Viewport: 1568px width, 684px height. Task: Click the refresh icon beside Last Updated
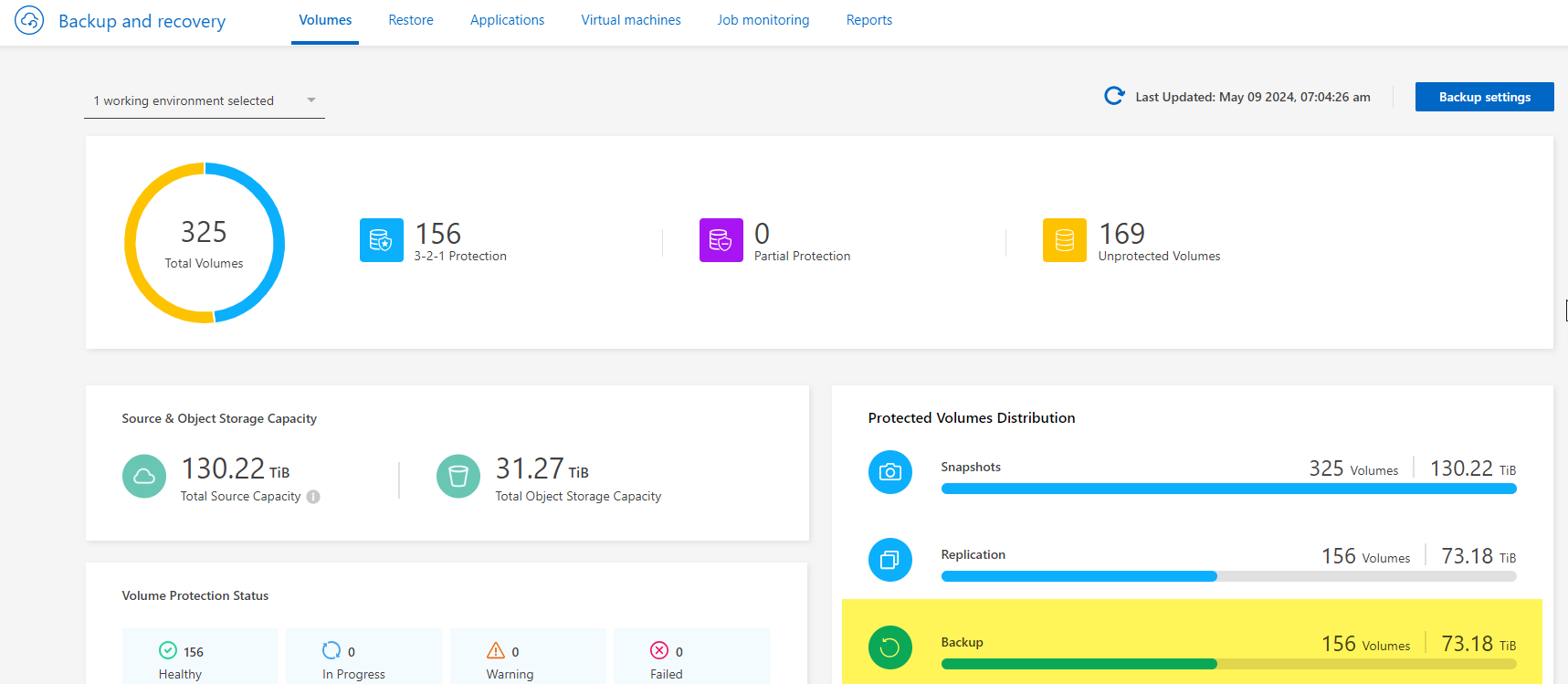click(1114, 96)
